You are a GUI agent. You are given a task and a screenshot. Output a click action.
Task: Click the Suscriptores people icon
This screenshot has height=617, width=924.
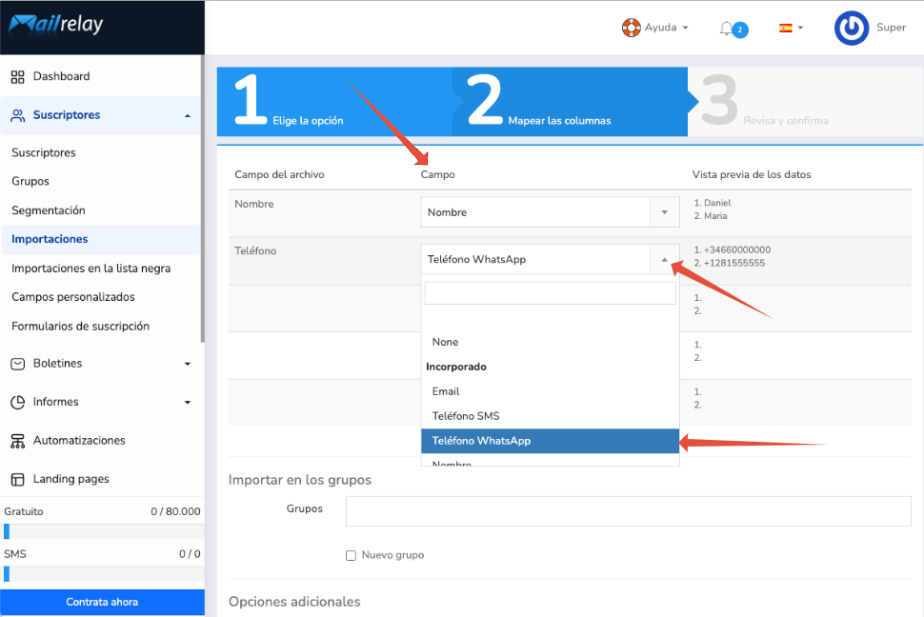(18, 116)
